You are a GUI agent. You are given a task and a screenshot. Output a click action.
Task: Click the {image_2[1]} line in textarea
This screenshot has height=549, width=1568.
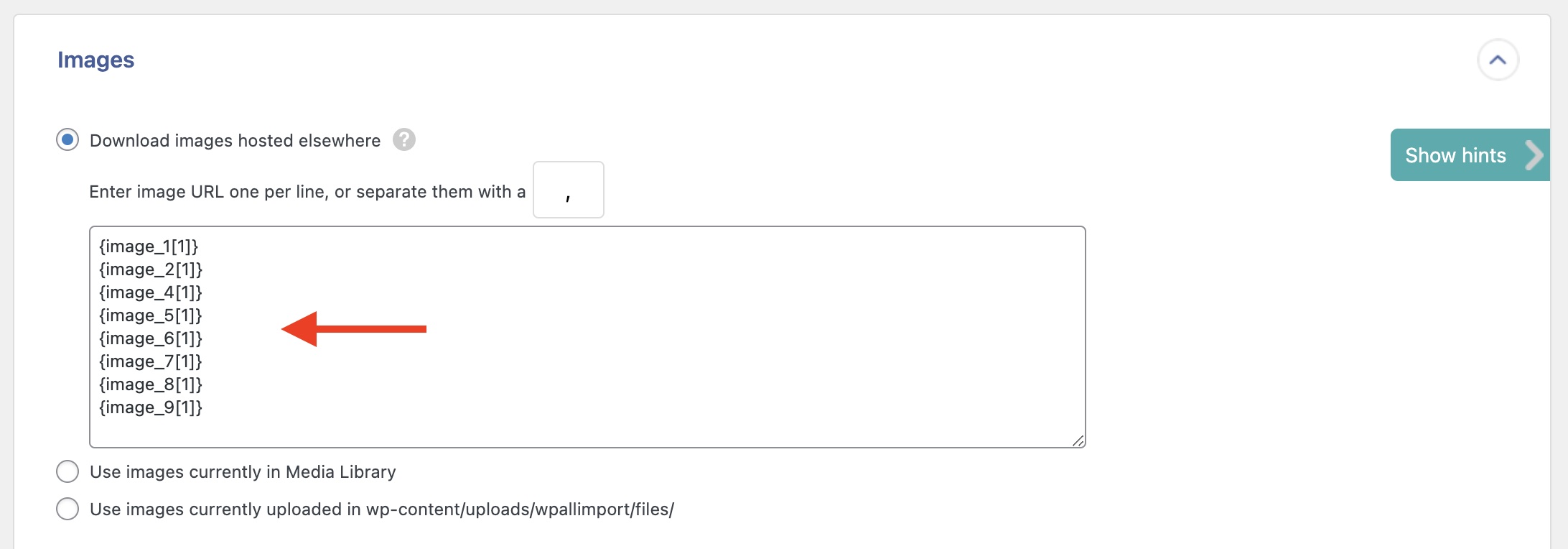151,269
